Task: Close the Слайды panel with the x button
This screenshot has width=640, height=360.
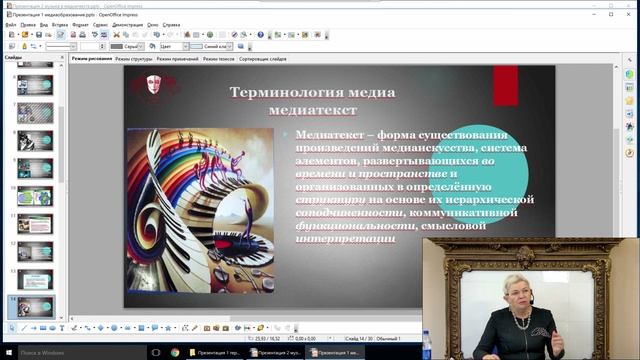Action: coord(62,58)
